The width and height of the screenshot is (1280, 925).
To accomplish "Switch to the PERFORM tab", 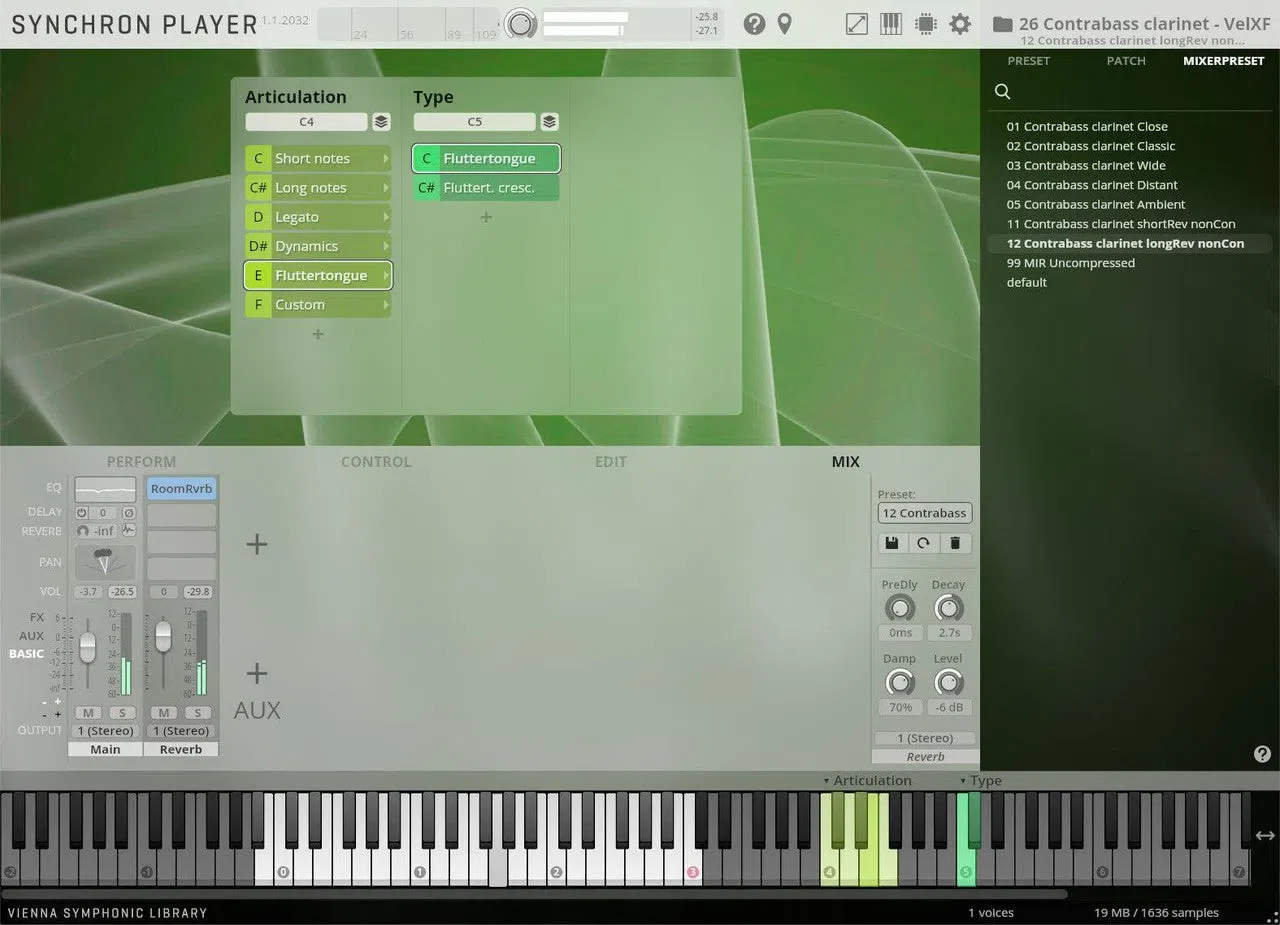I will coord(141,462).
